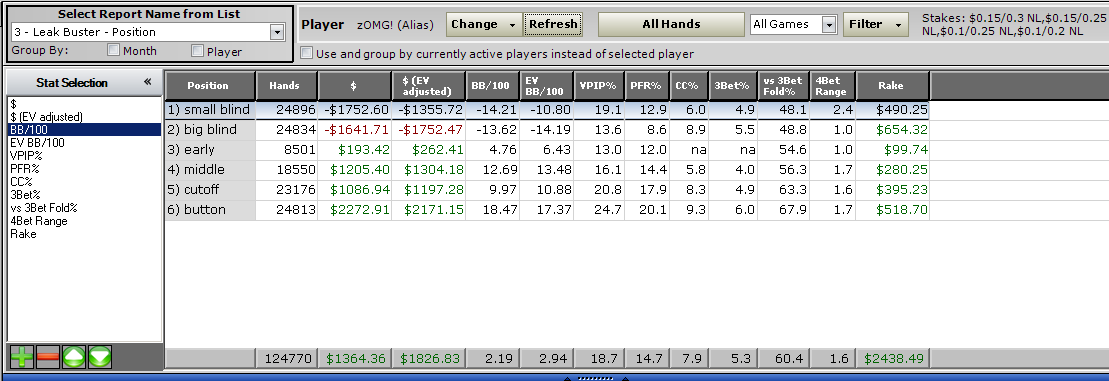Click the red minus remove stat icon
The height and width of the screenshot is (381, 1109).
point(48,357)
